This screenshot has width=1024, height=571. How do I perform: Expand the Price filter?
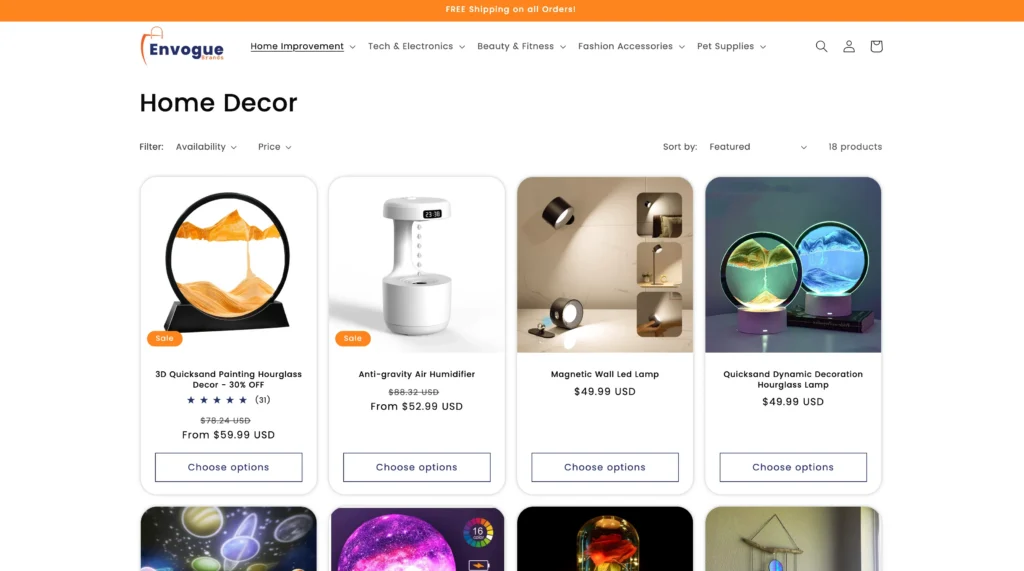point(274,147)
